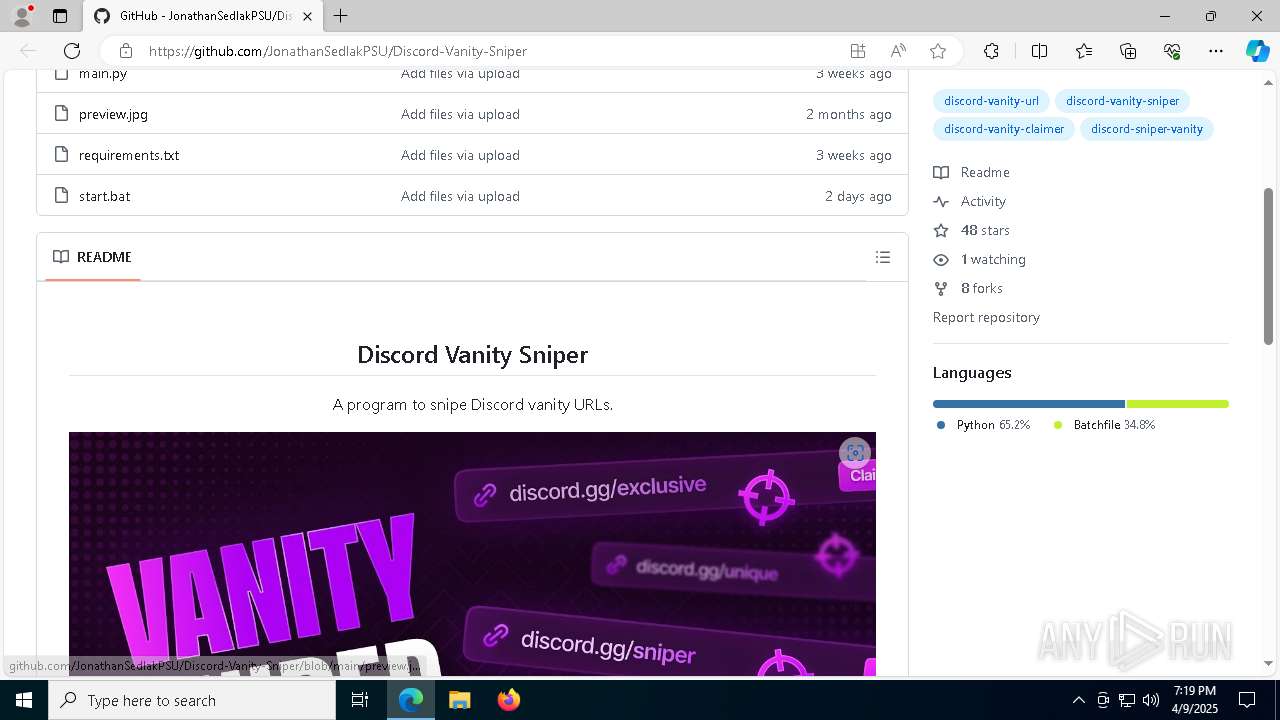1280x720 pixels.
Task: Open the Favorites list icon
Action: click(x=1084, y=51)
